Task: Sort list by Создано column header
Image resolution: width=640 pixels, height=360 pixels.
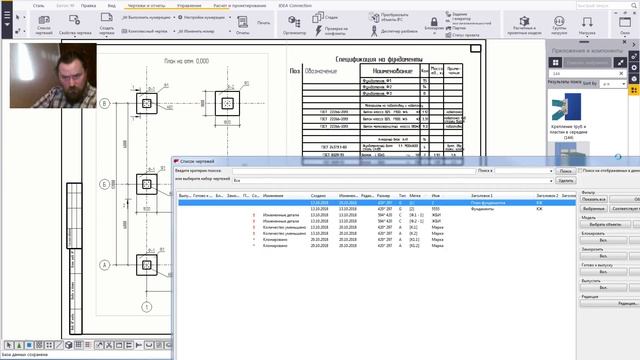Action: [x=318, y=196]
